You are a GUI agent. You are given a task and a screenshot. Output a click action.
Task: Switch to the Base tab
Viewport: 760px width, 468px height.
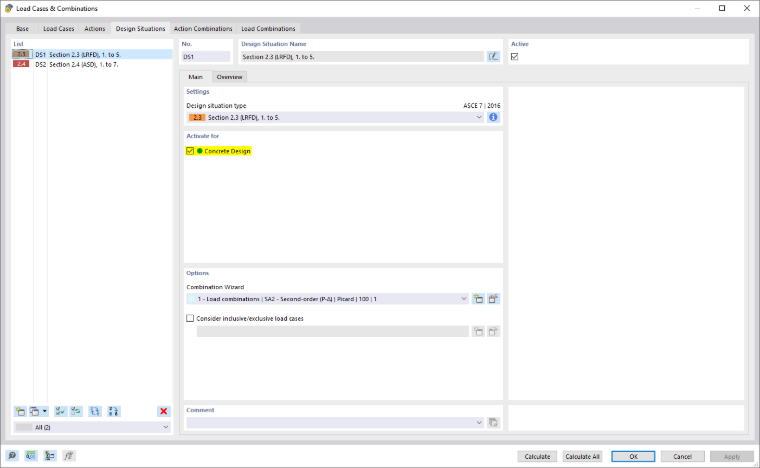22,29
